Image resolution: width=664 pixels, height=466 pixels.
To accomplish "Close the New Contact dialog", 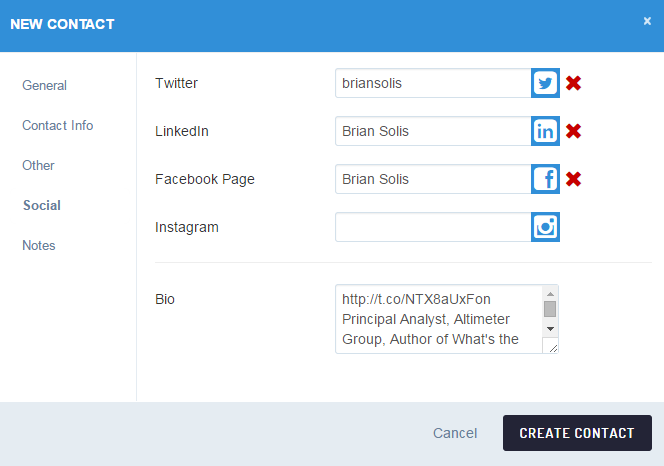I will coord(647,21).
